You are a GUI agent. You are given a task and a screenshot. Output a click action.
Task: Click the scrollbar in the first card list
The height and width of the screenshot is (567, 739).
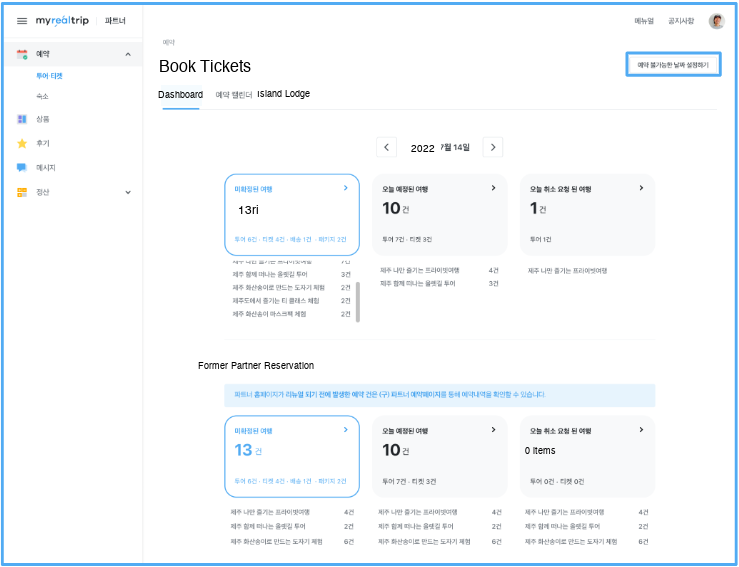[x=358, y=302]
